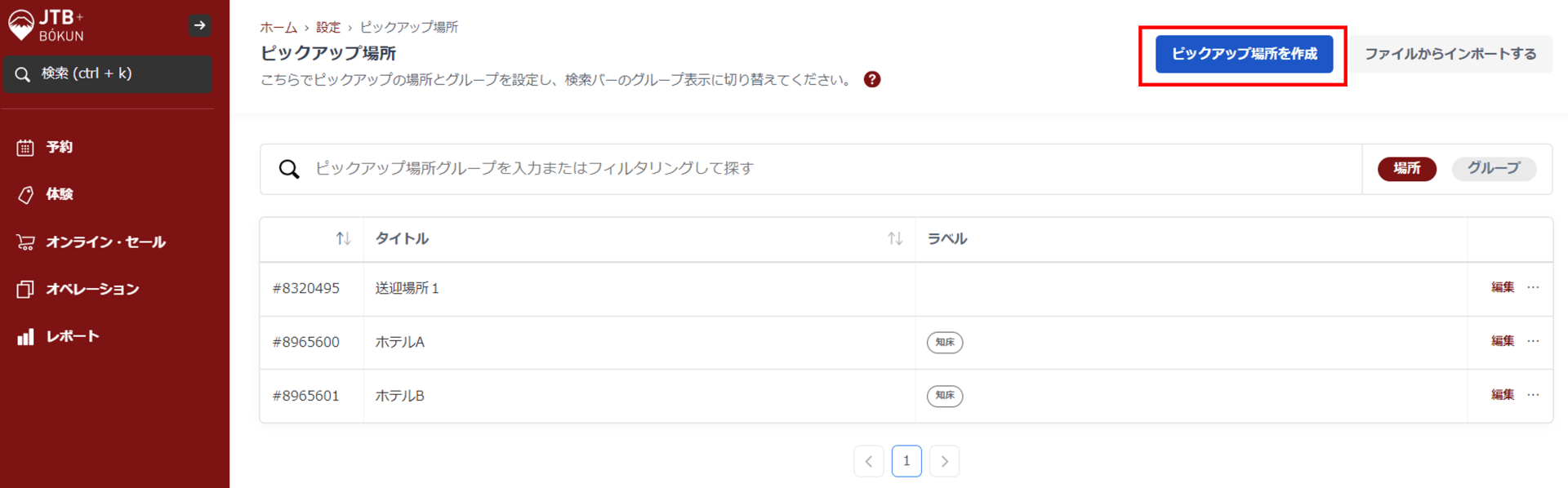Click the ファイルからインポートする button
The height and width of the screenshot is (488, 1568).
click(x=1450, y=54)
